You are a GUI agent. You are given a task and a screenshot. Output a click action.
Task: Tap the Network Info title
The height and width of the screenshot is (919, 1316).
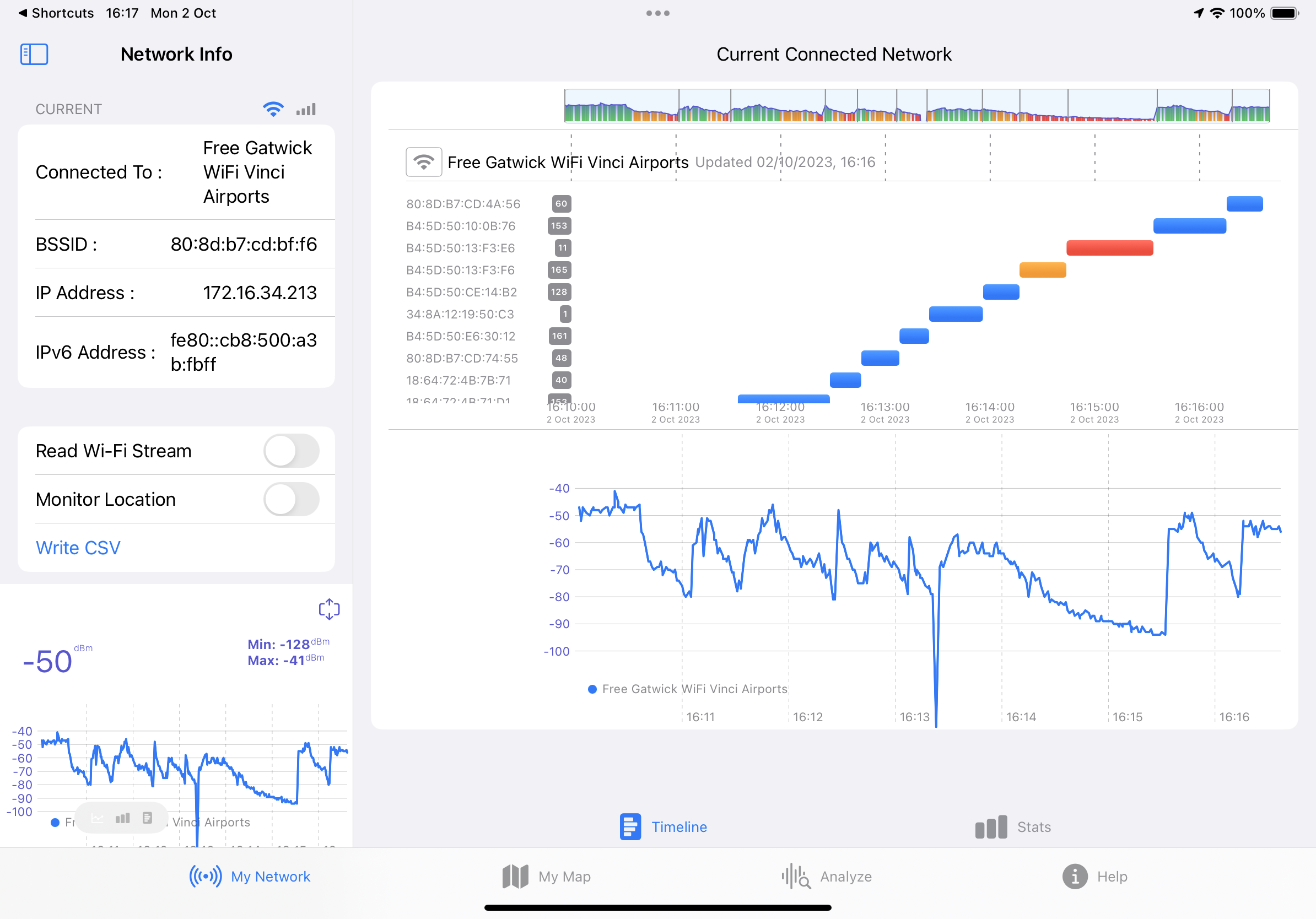[176, 55]
